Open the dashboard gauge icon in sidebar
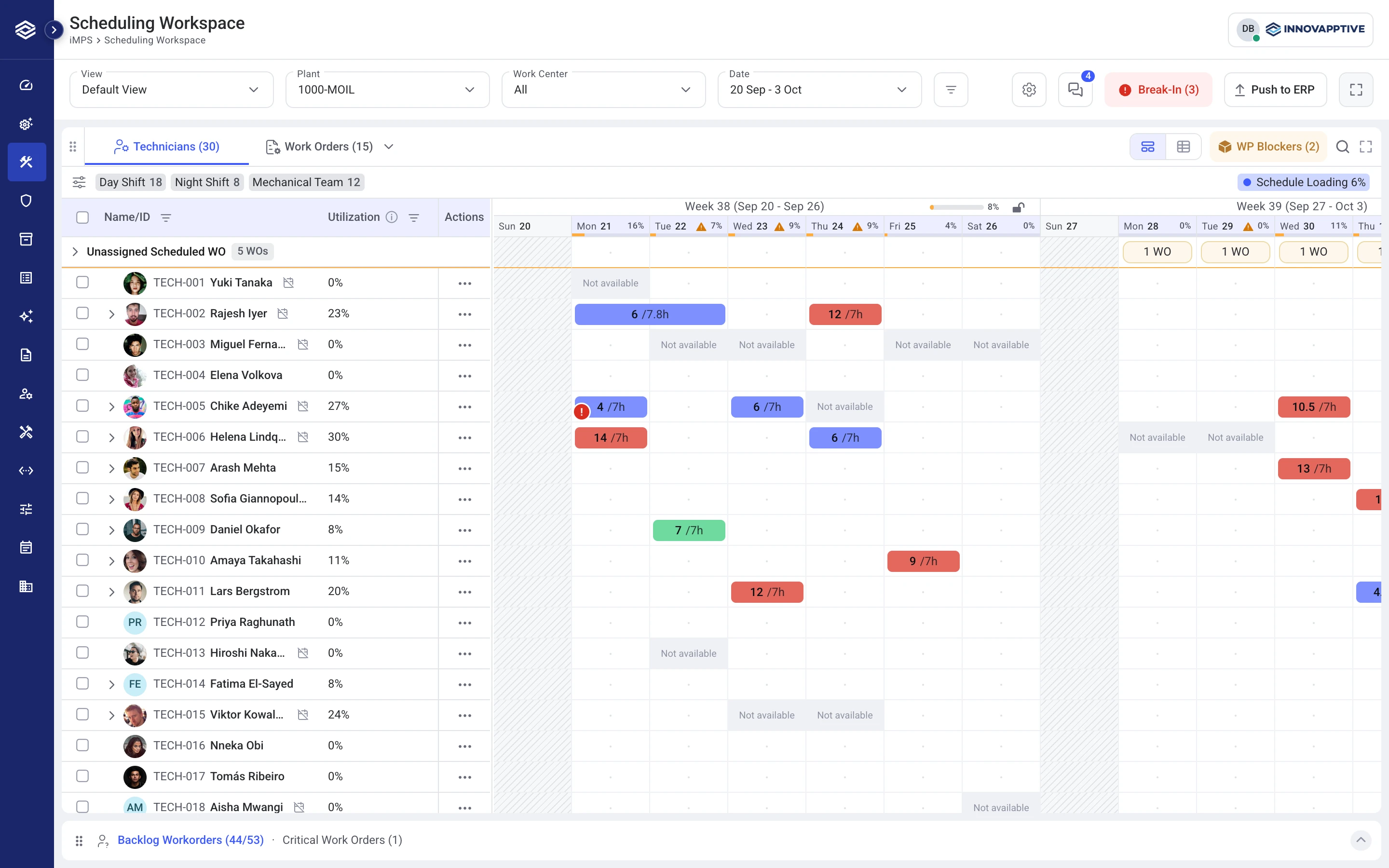This screenshot has width=1389, height=868. pos(26,85)
